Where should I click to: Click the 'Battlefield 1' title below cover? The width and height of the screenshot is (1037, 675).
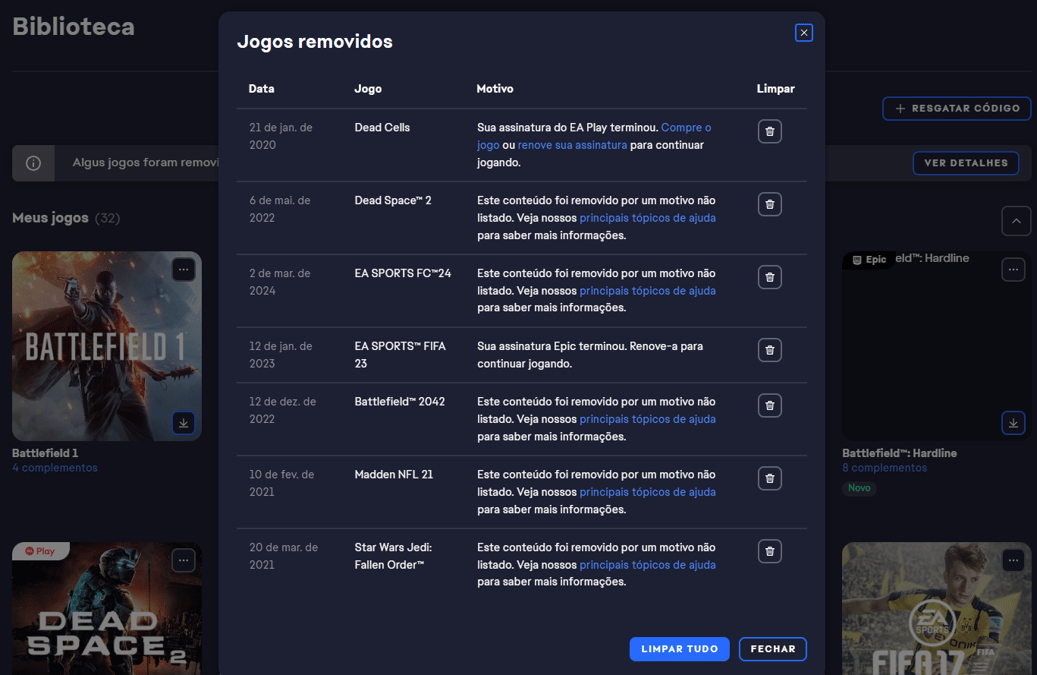point(45,453)
